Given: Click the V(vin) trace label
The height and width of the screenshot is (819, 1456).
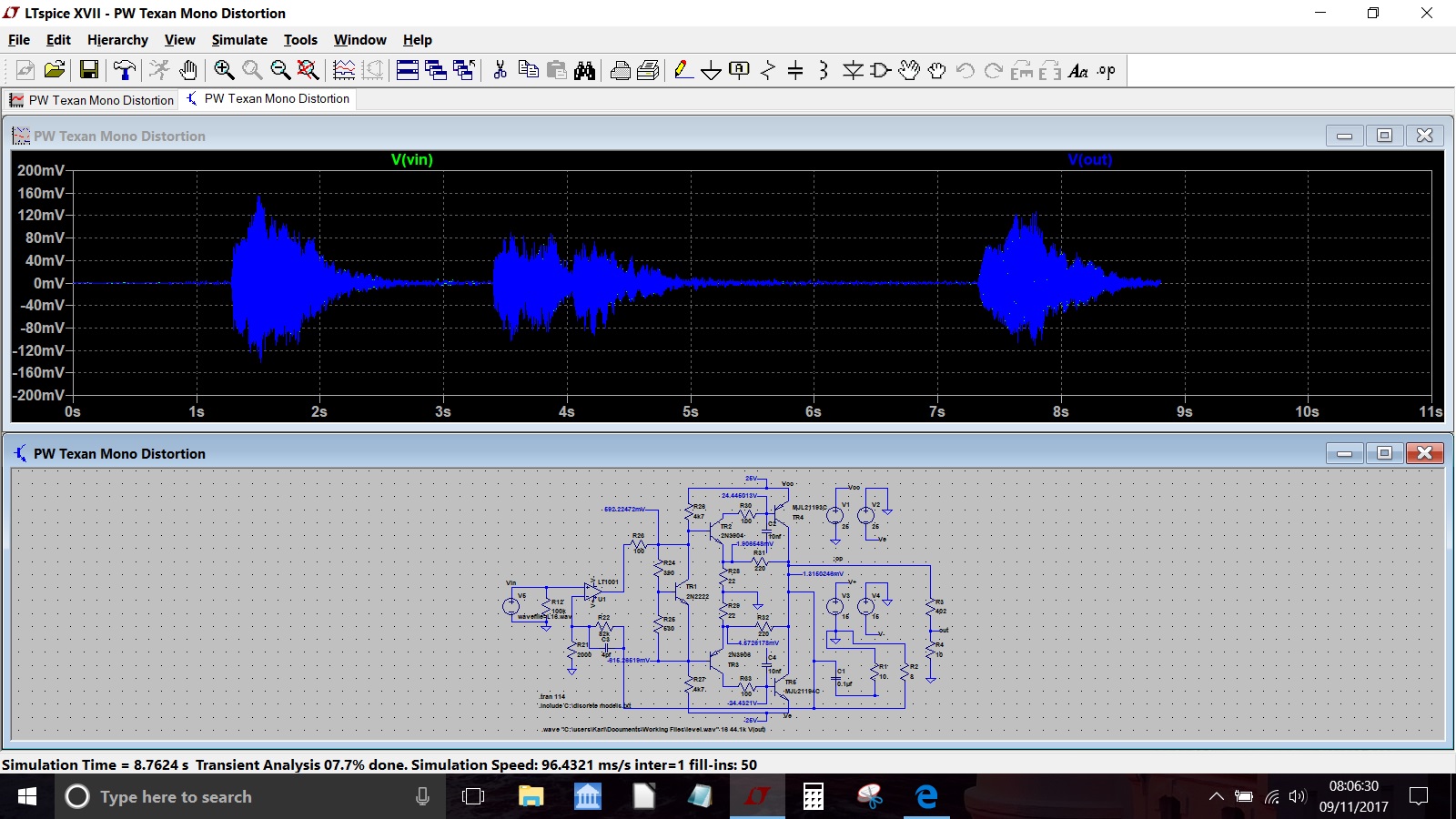Looking at the screenshot, I should [x=412, y=160].
